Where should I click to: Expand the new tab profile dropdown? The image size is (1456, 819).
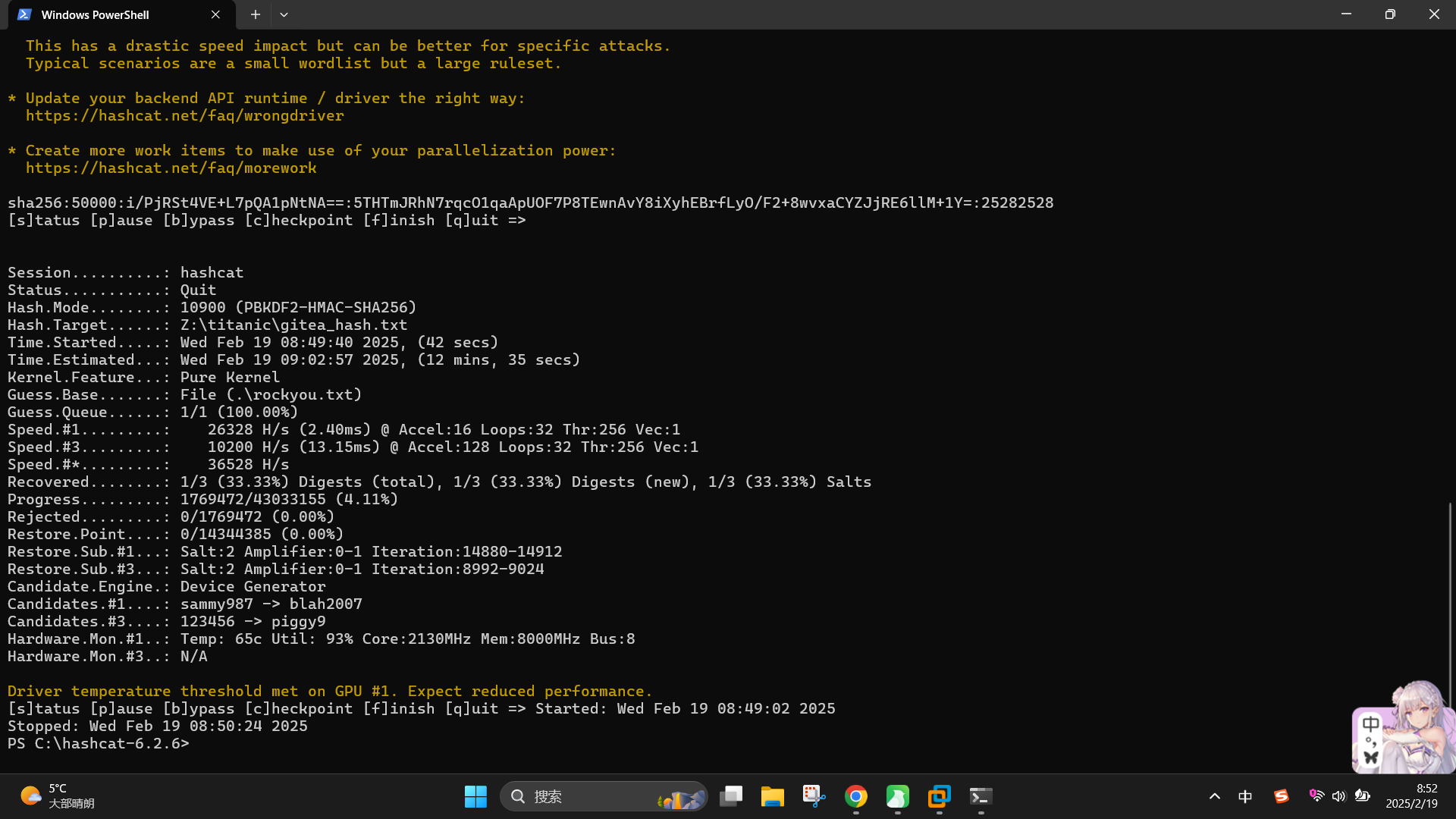pyautogui.click(x=284, y=14)
